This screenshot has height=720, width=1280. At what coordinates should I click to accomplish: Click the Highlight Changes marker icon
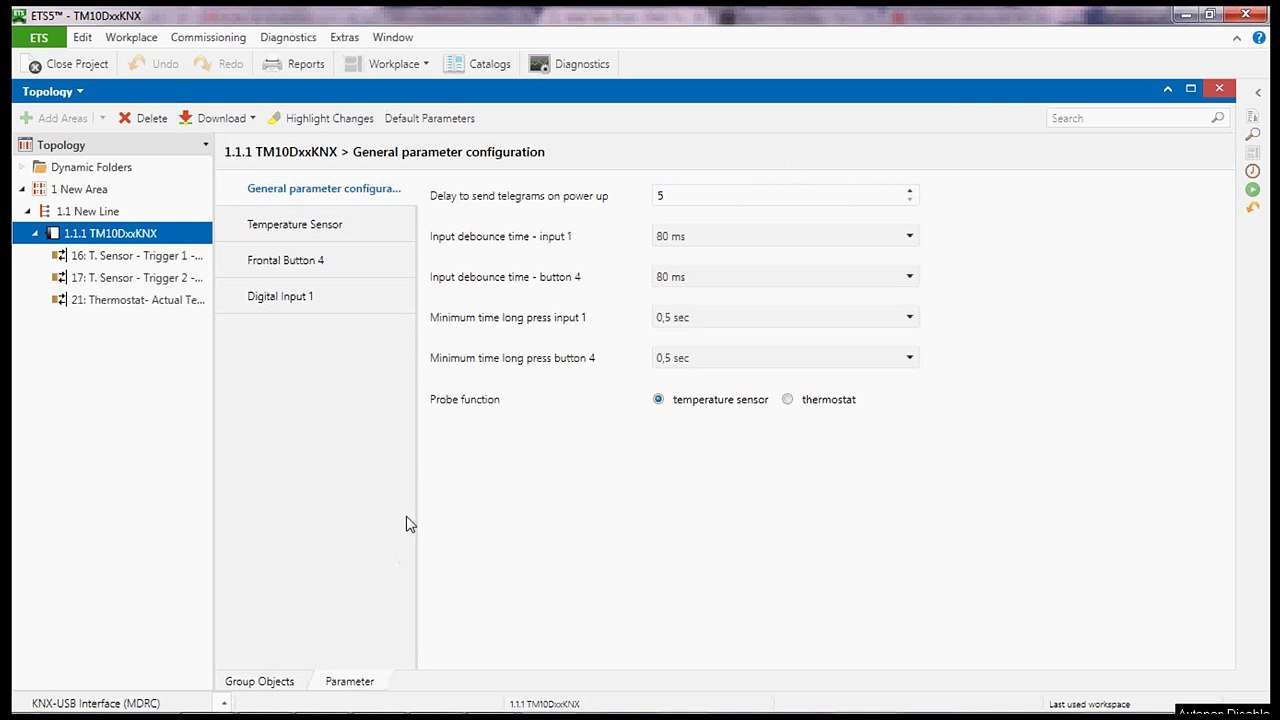pyautogui.click(x=274, y=118)
